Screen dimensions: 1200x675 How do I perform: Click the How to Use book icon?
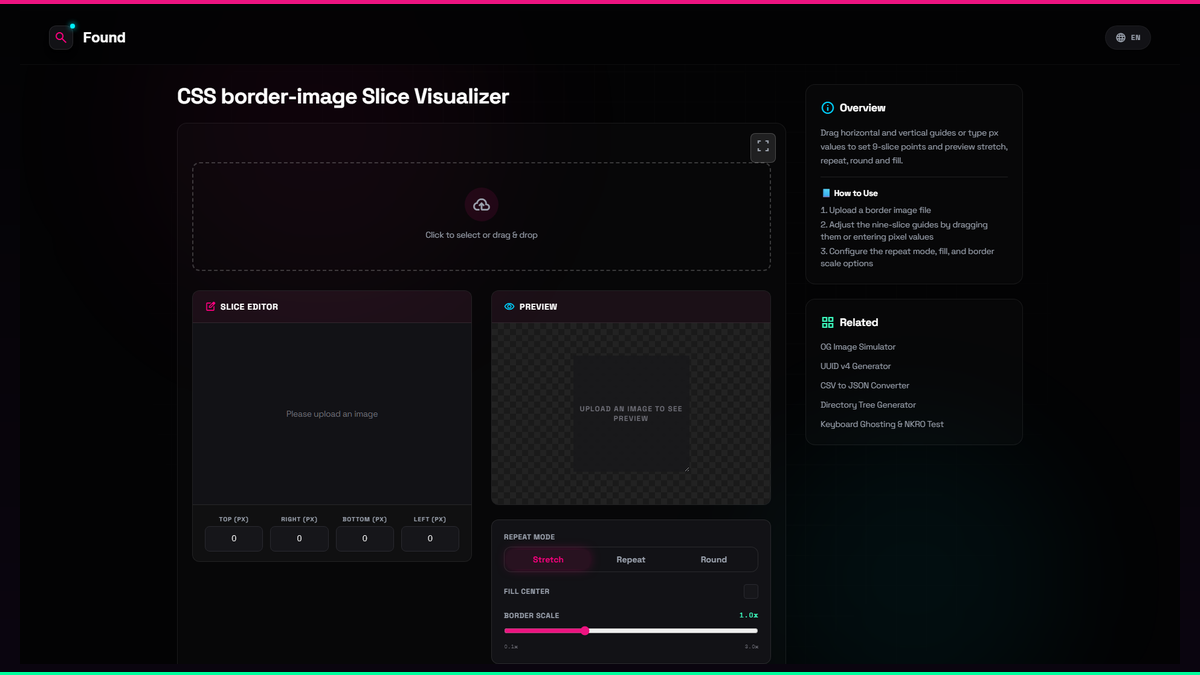click(x=826, y=193)
